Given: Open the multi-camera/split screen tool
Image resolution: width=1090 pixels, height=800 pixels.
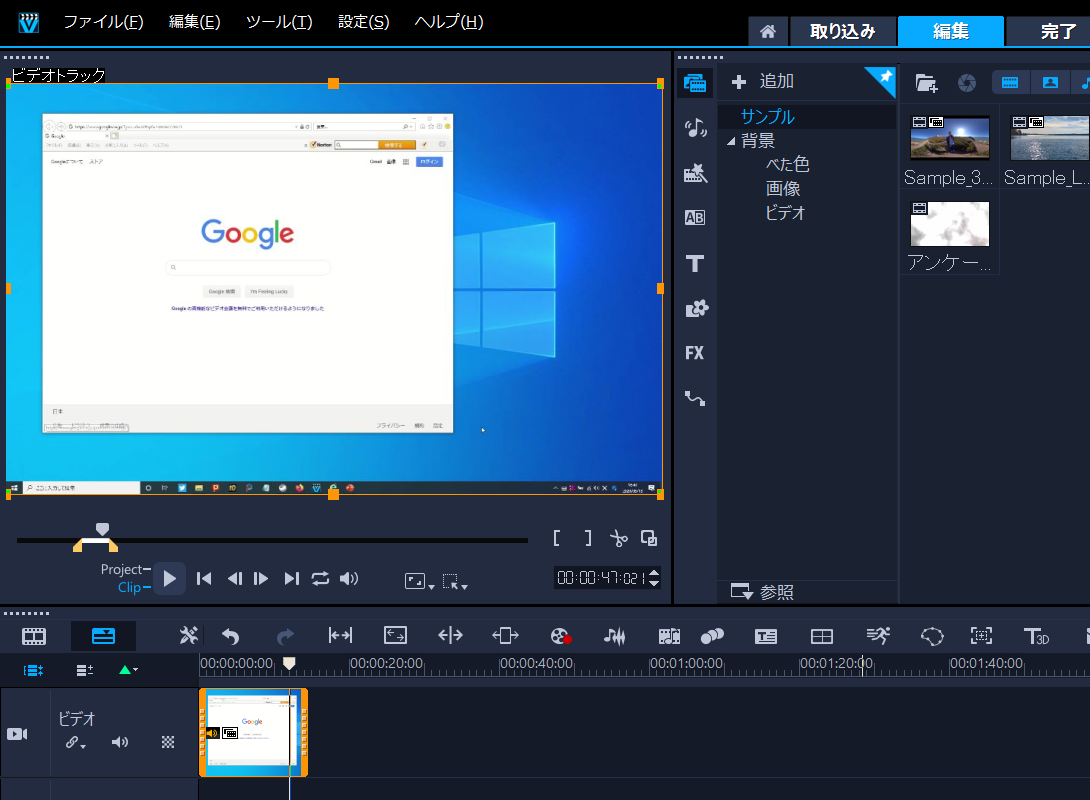Looking at the screenshot, I should pyautogui.click(x=822, y=636).
